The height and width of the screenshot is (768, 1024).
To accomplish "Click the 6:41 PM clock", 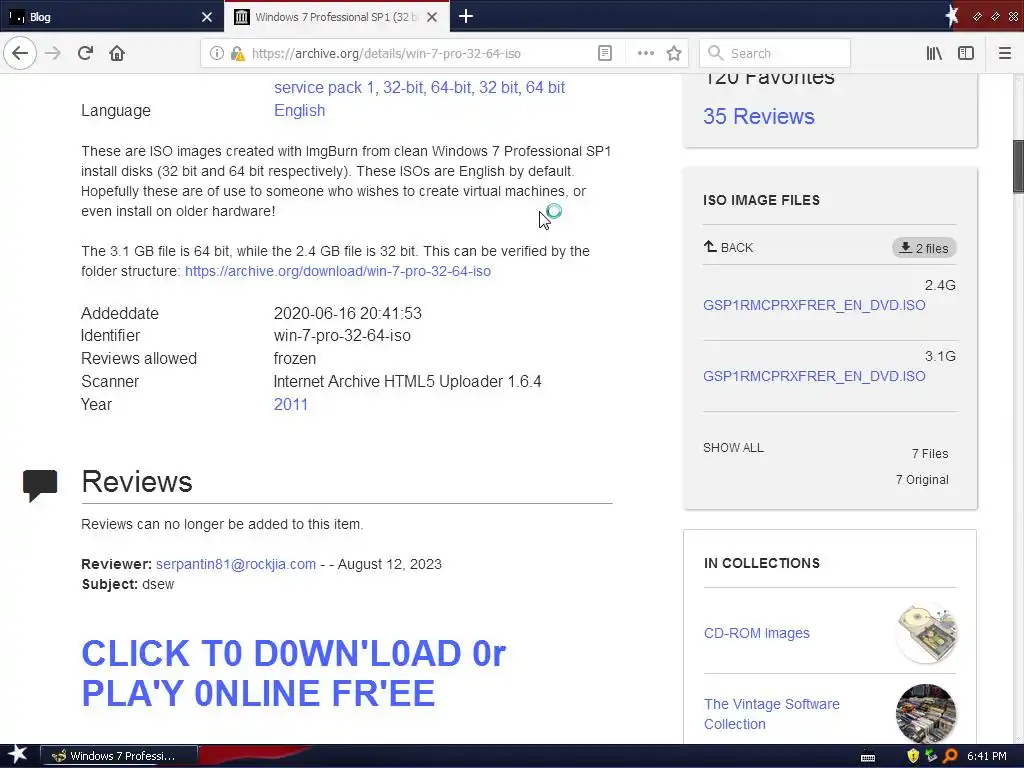I will [x=986, y=756].
